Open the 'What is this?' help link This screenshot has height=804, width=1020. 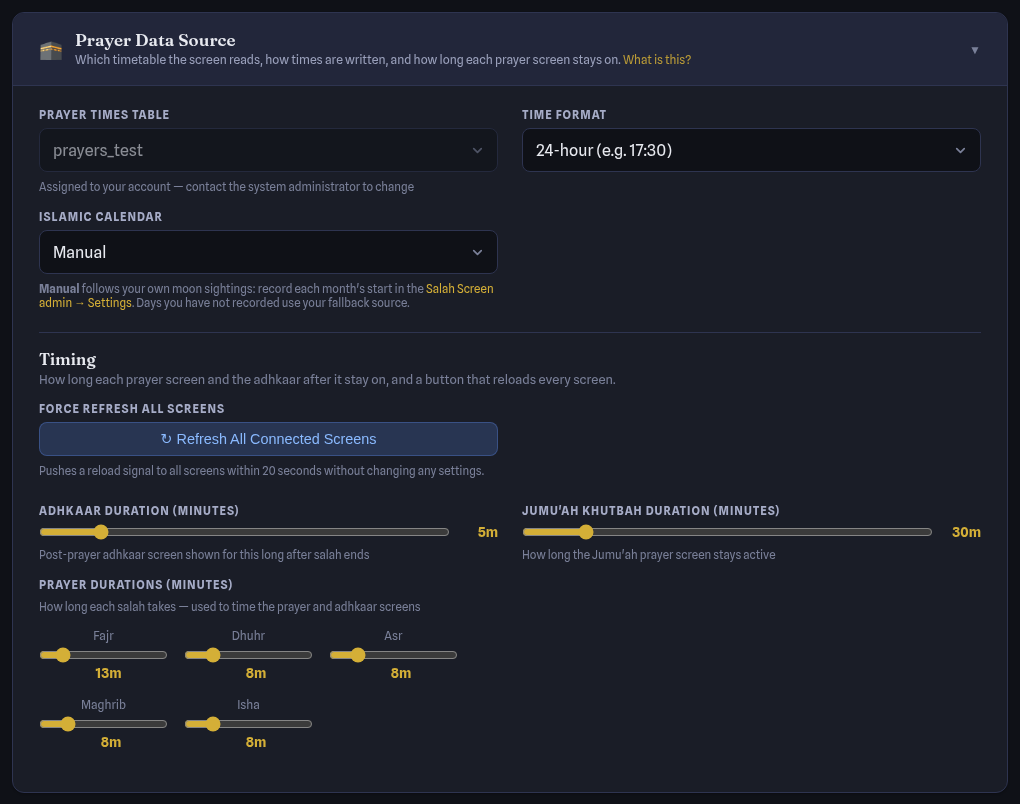[x=656, y=60]
